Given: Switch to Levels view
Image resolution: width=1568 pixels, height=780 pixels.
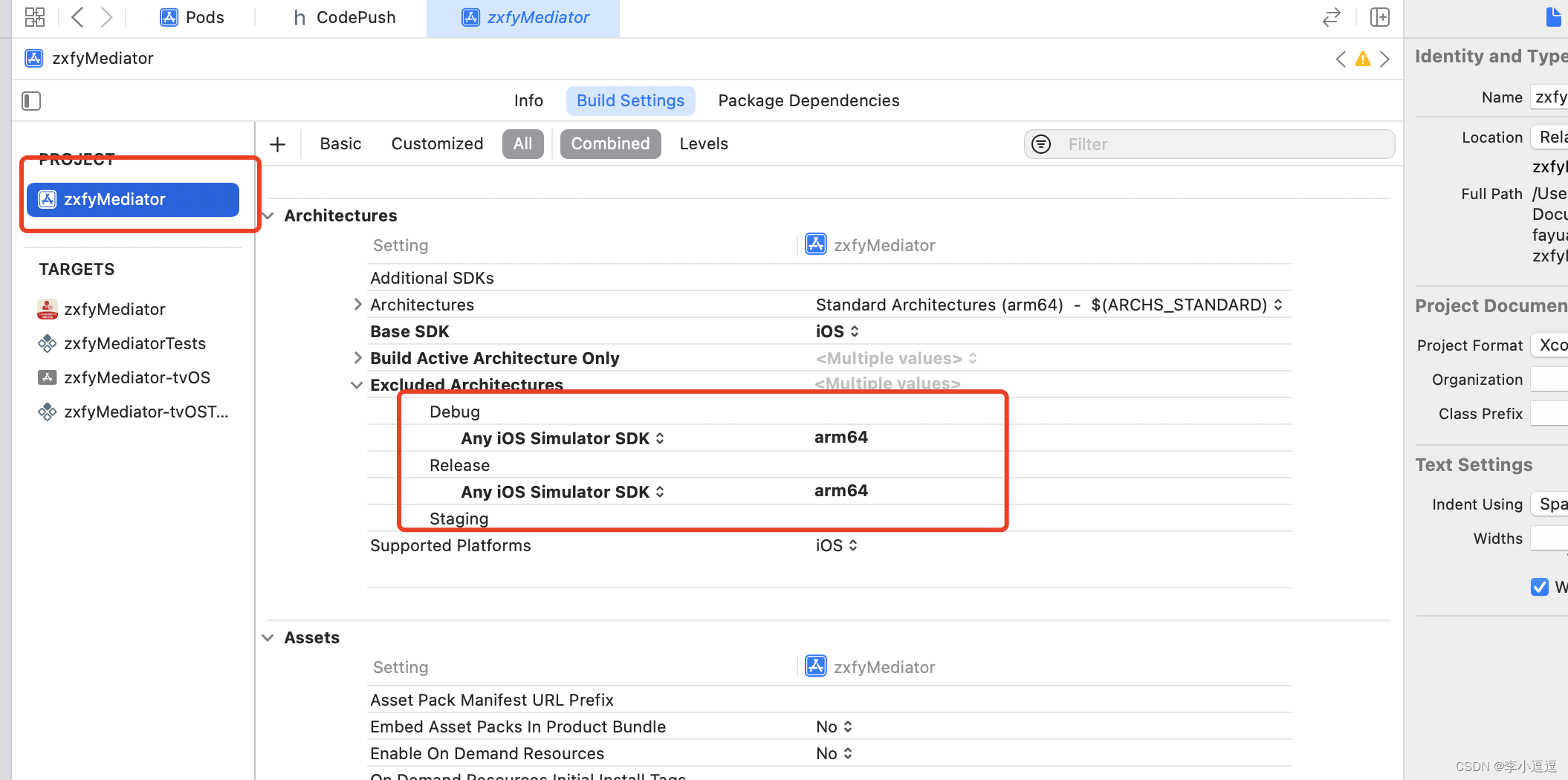Looking at the screenshot, I should pyautogui.click(x=704, y=144).
